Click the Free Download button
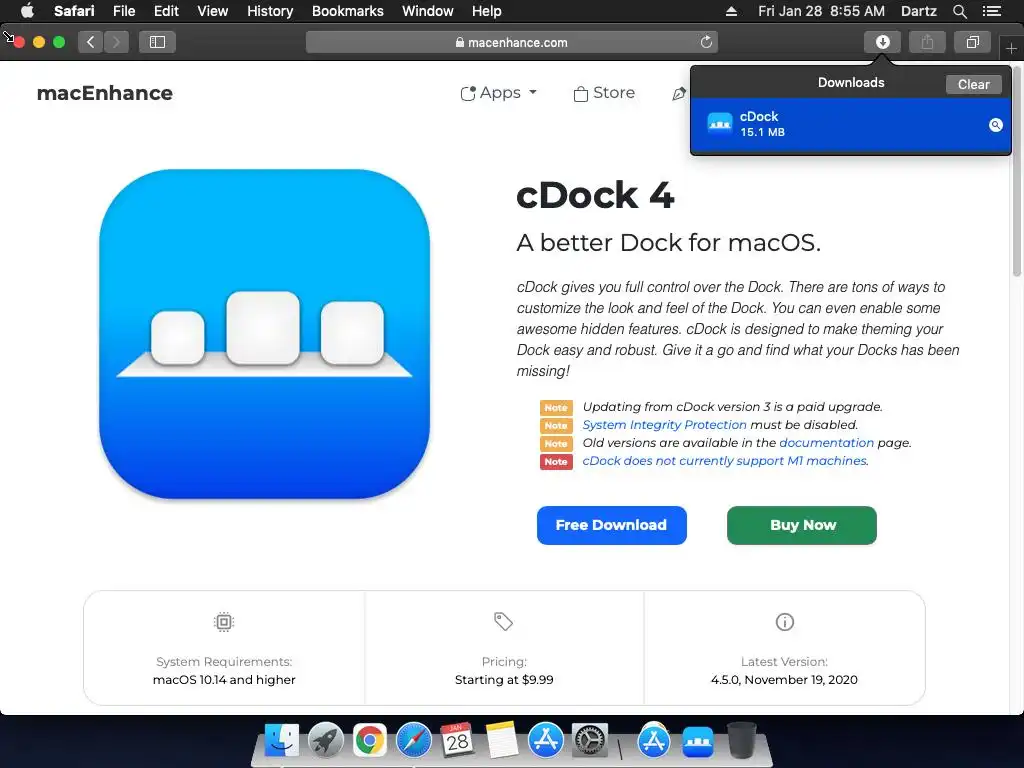 pos(611,525)
